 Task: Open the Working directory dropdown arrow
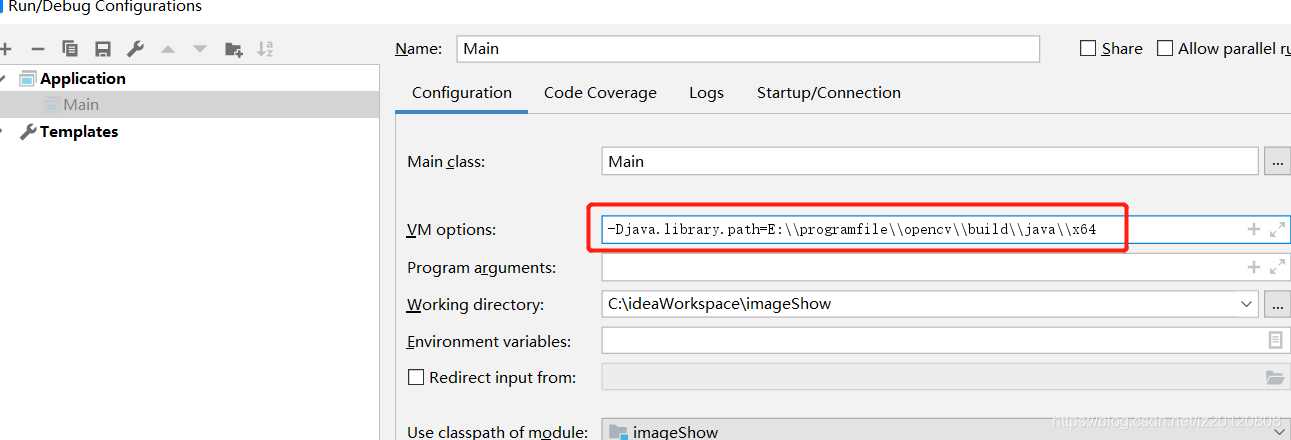click(x=1246, y=304)
